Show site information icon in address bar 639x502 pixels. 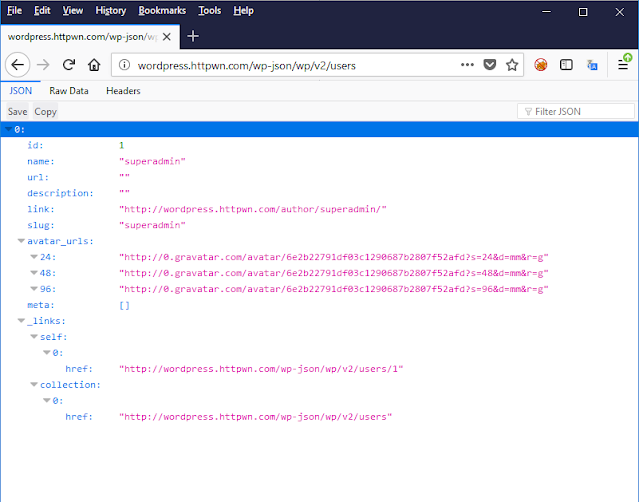point(124,65)
